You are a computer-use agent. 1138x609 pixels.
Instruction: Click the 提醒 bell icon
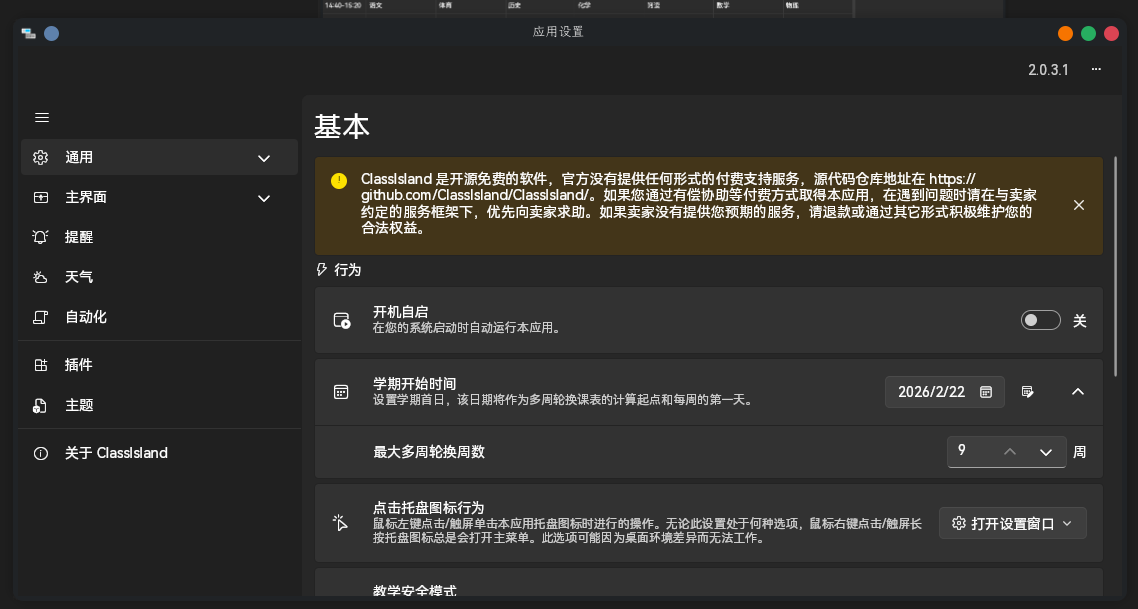click(41, 238)
